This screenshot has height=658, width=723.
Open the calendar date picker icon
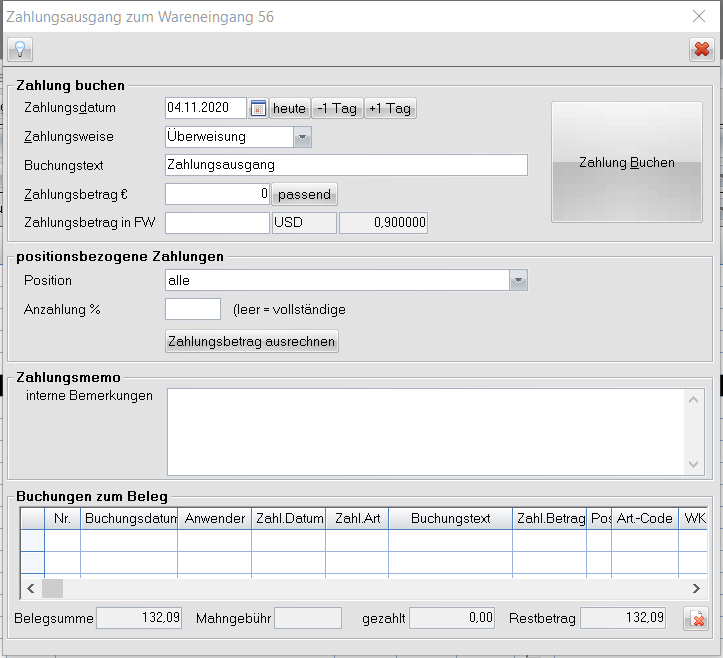258,108
